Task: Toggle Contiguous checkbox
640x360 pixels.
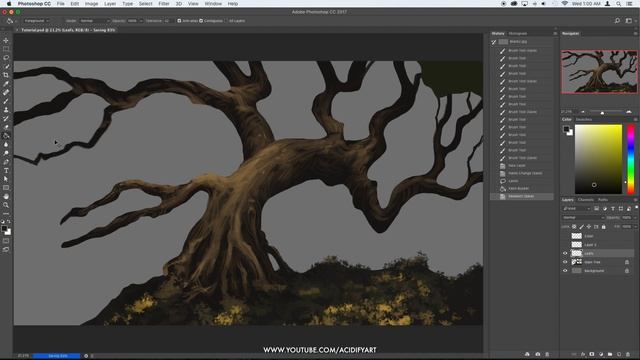Action: coord(201,21)
